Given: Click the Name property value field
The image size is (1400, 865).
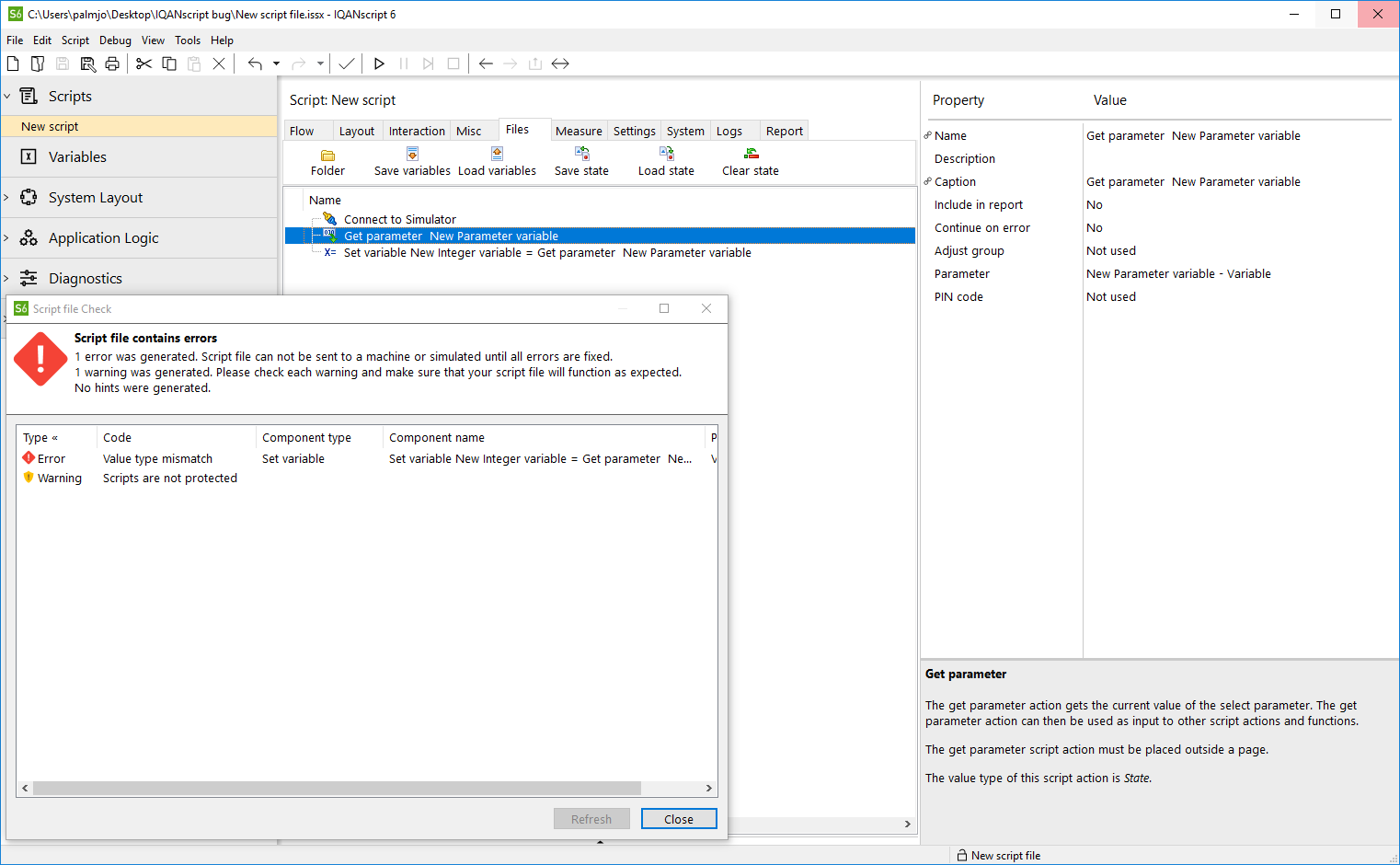Looking at the screenshot, I should pos(1237,135).
